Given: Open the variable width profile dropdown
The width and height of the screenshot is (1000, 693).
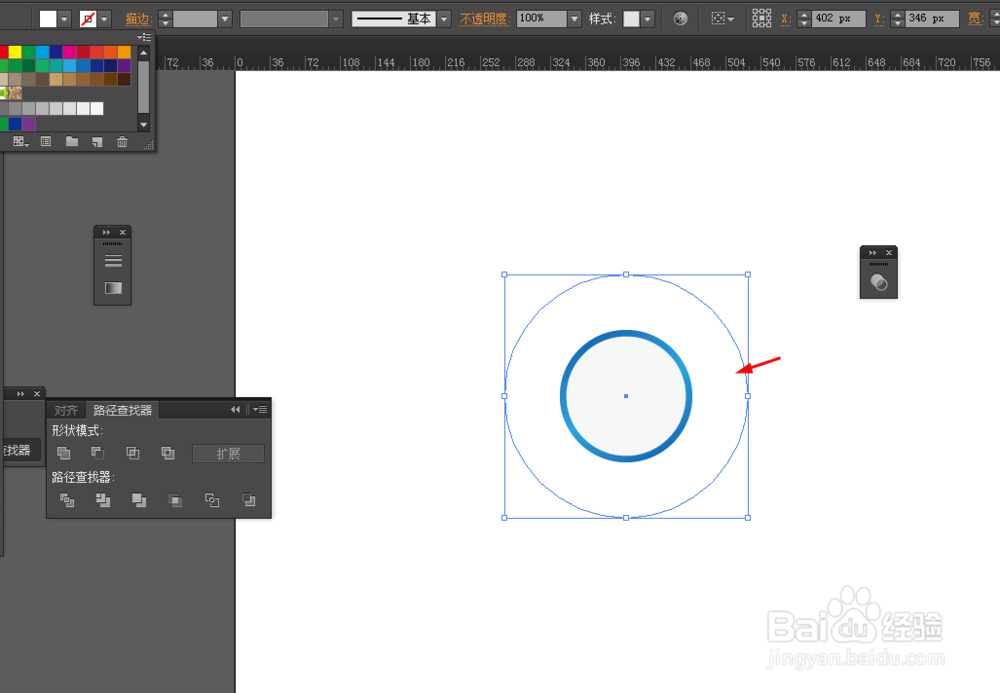Looking at the screenshot, I should tap(336, 19).
